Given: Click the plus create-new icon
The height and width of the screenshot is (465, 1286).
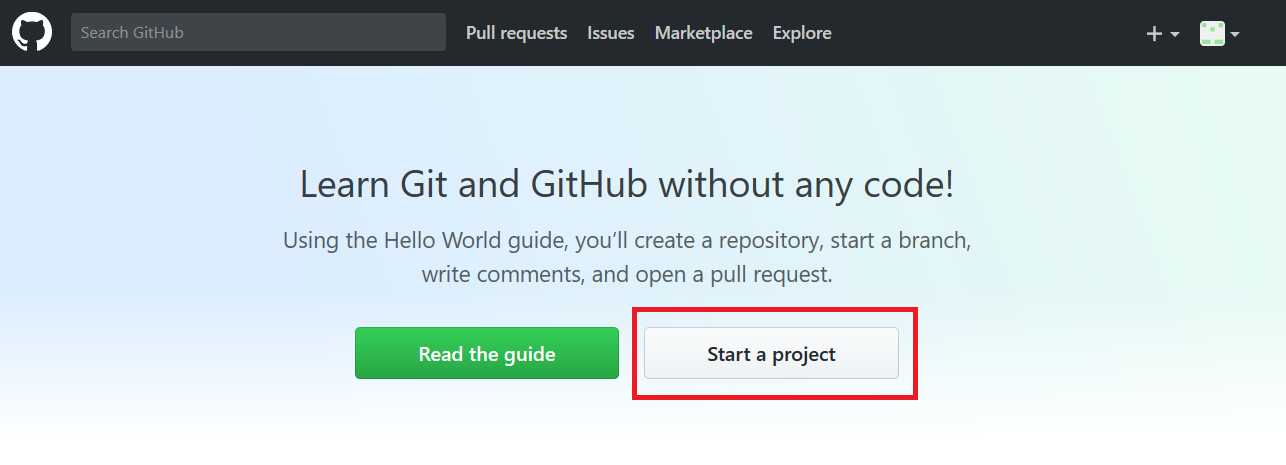Looking at the screenshot, I should [1154, 33].
